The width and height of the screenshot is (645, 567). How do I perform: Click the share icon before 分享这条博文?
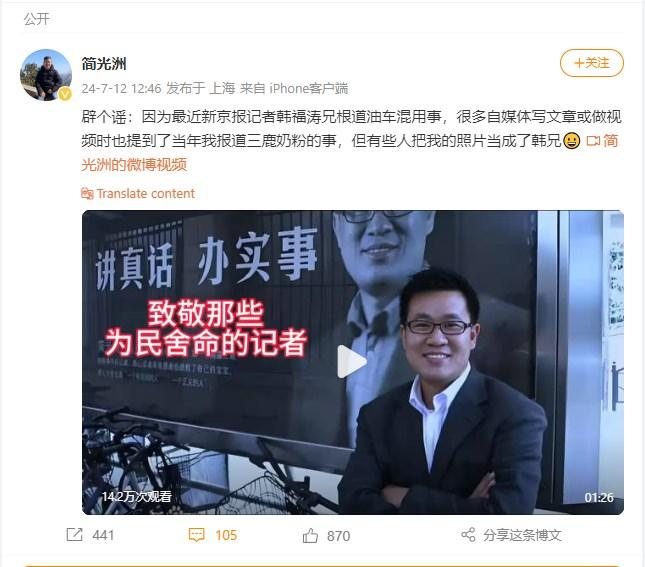[468, 535]
